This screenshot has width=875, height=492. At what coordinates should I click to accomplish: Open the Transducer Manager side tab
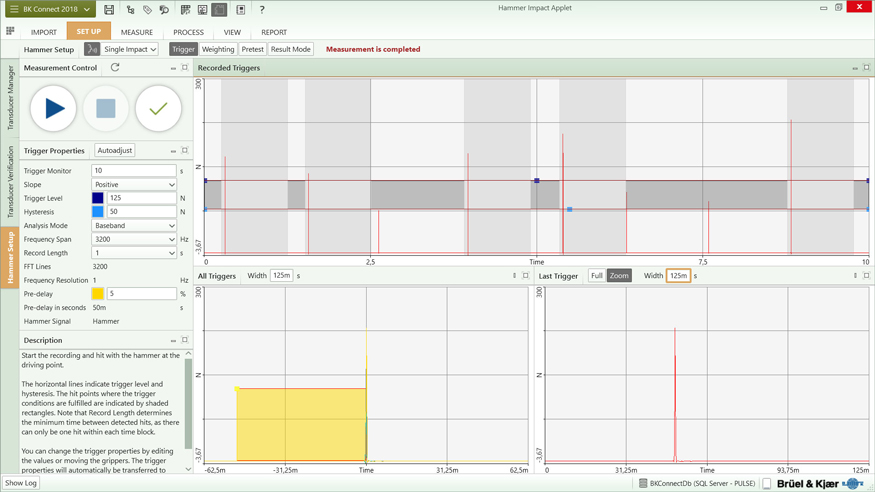point(11,98)
